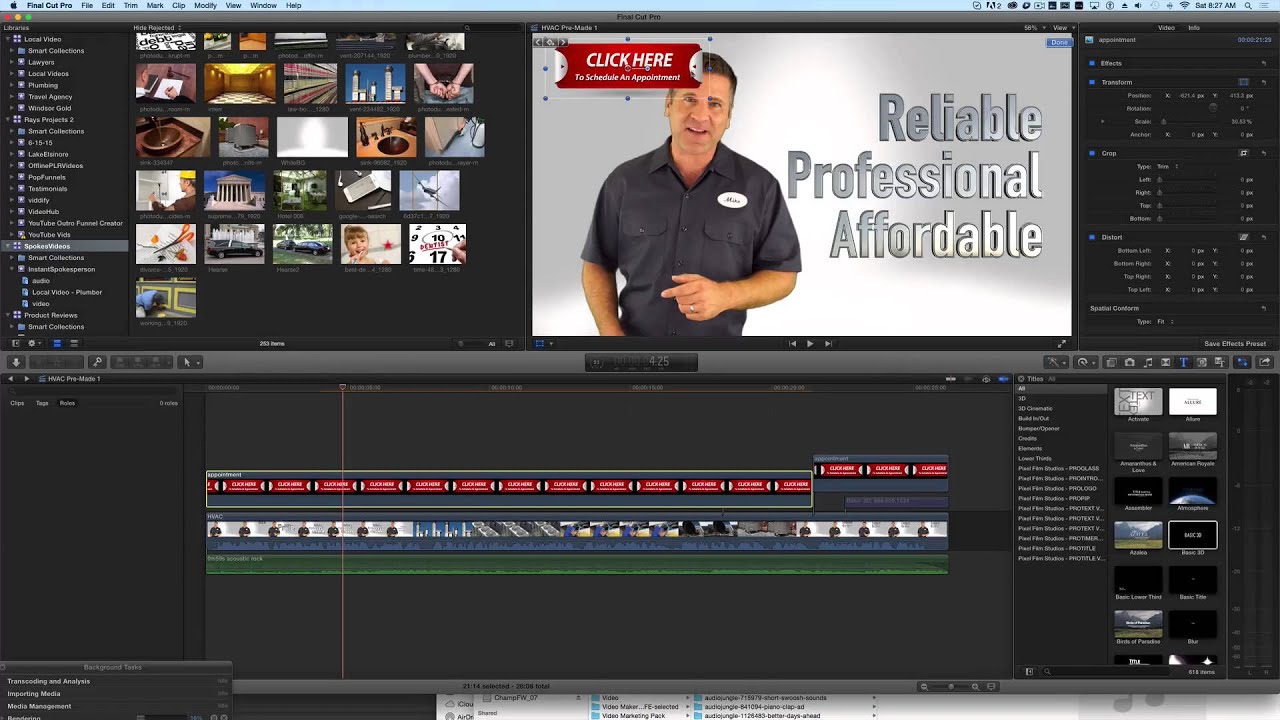The image size is (1280, 720).
Task: Switch browser to filmstrip view
Action: pos(56,343)
